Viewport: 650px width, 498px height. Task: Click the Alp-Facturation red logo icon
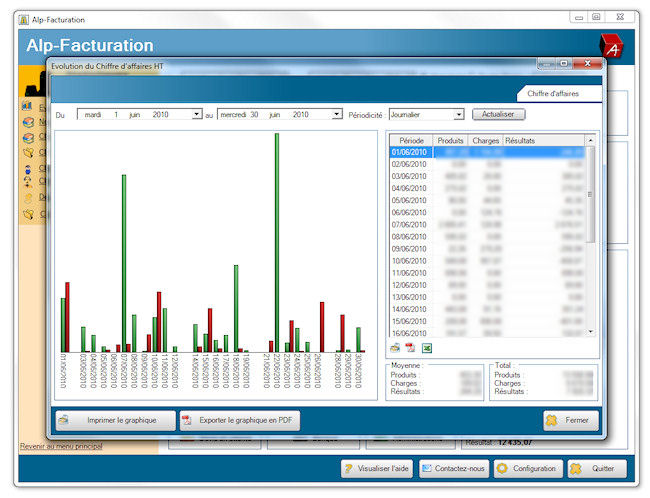(610, 46)
